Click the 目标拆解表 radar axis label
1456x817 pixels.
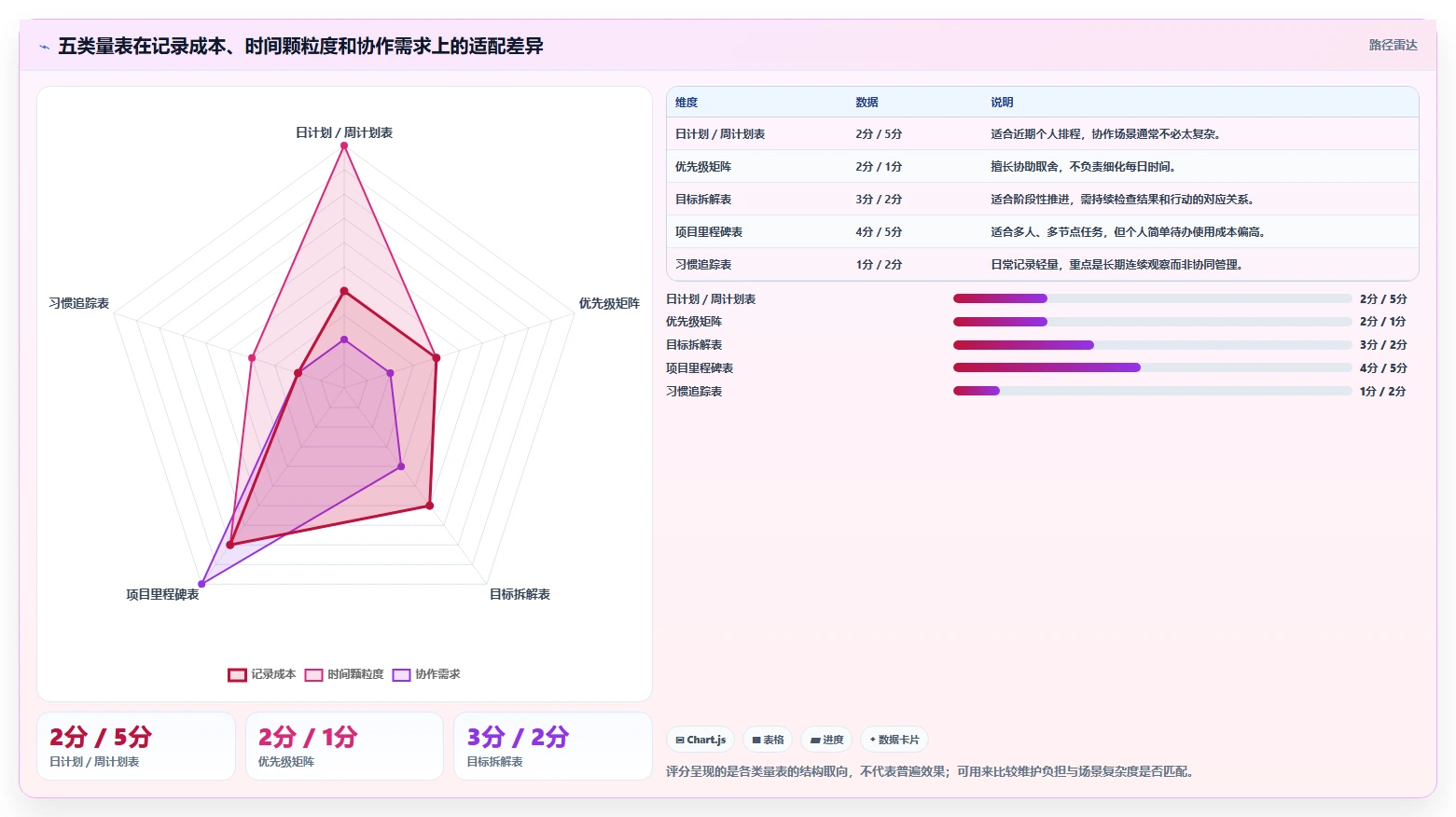[520, 594]
